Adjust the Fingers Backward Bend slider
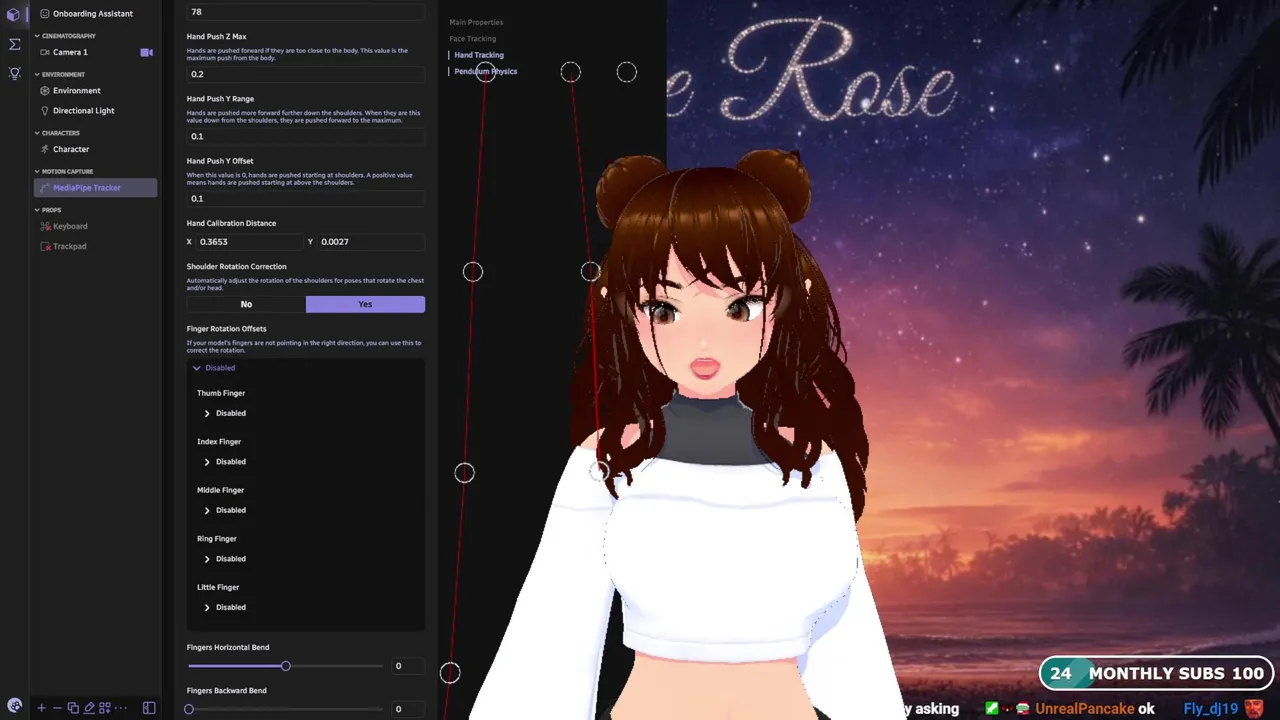 point(285,709)
